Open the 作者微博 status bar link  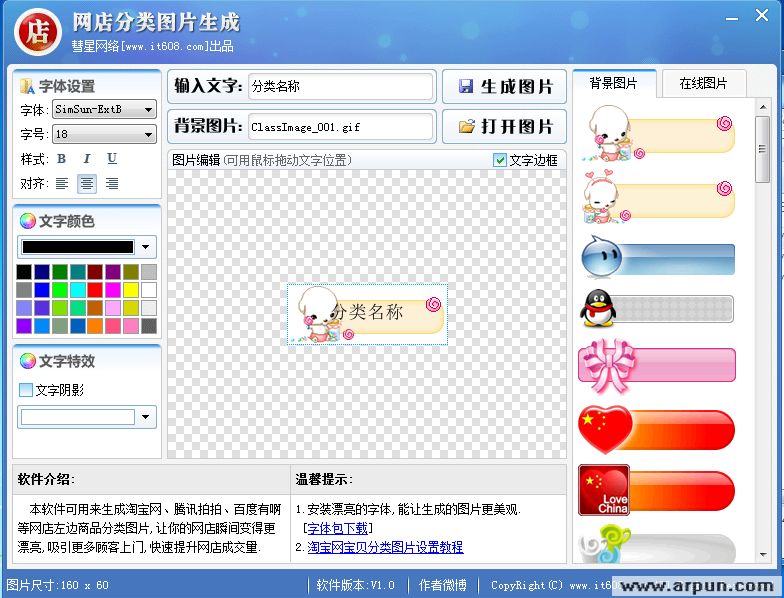(442, 585)
